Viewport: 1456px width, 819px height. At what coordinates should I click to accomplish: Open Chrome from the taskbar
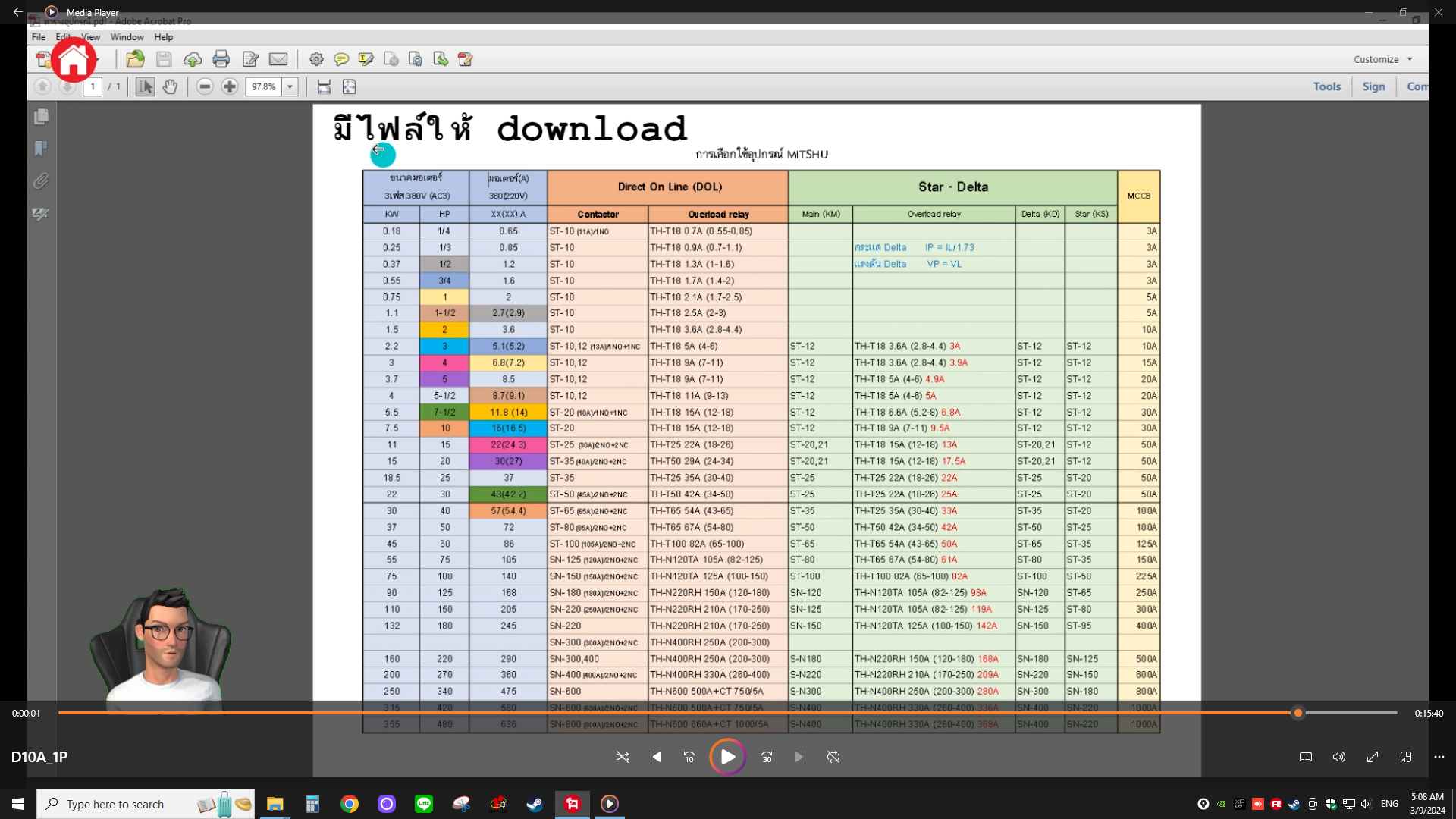coord(350,804)
